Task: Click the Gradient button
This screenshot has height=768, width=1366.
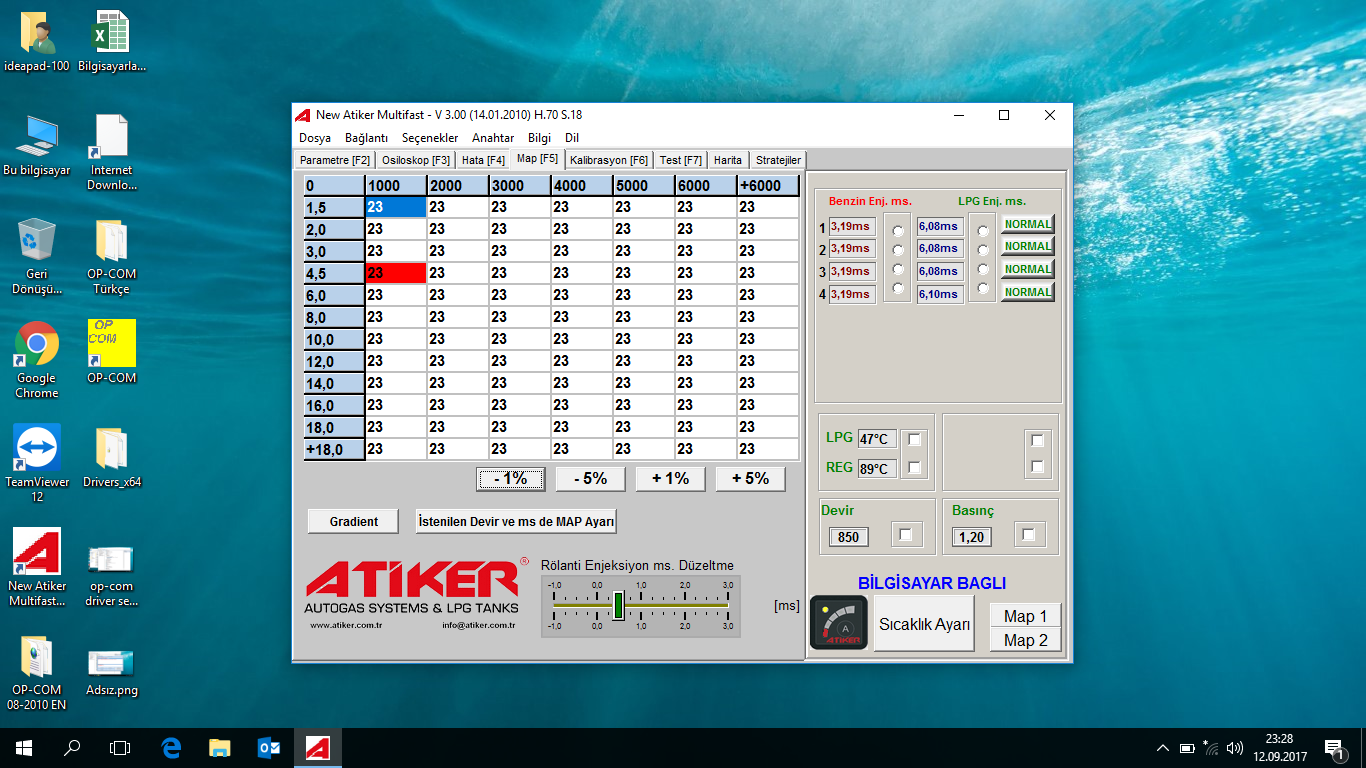Action: click(354, 521)
